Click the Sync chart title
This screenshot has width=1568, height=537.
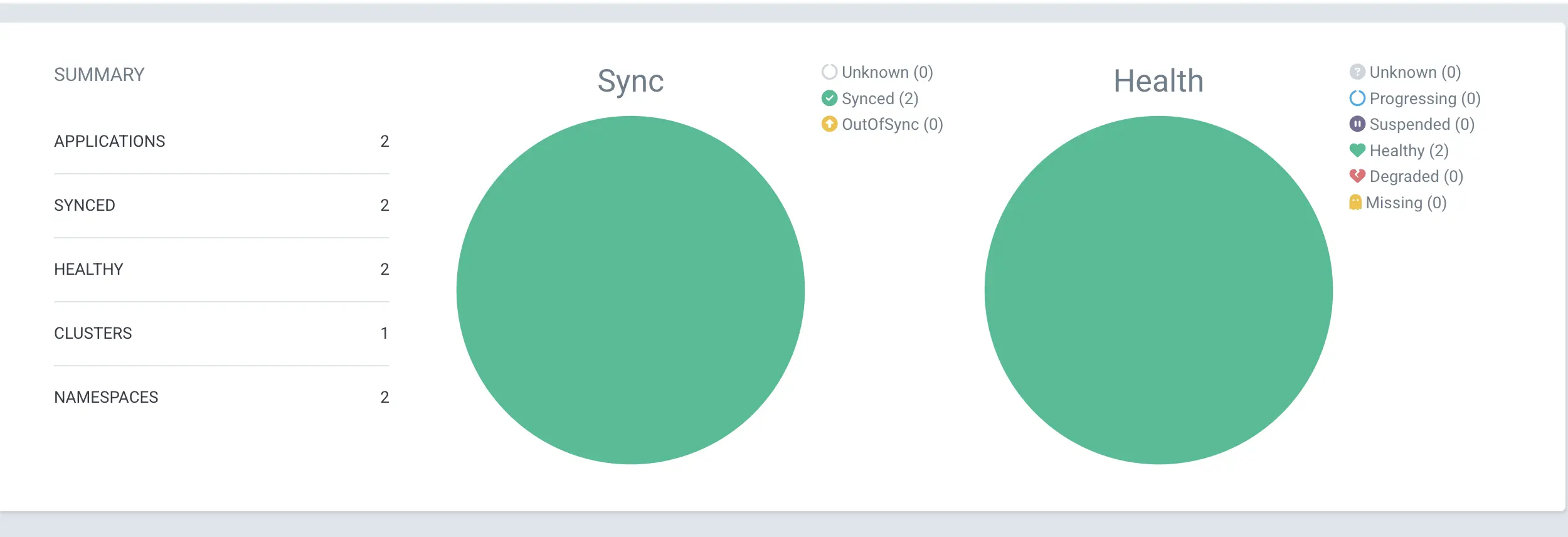[630, 82]
